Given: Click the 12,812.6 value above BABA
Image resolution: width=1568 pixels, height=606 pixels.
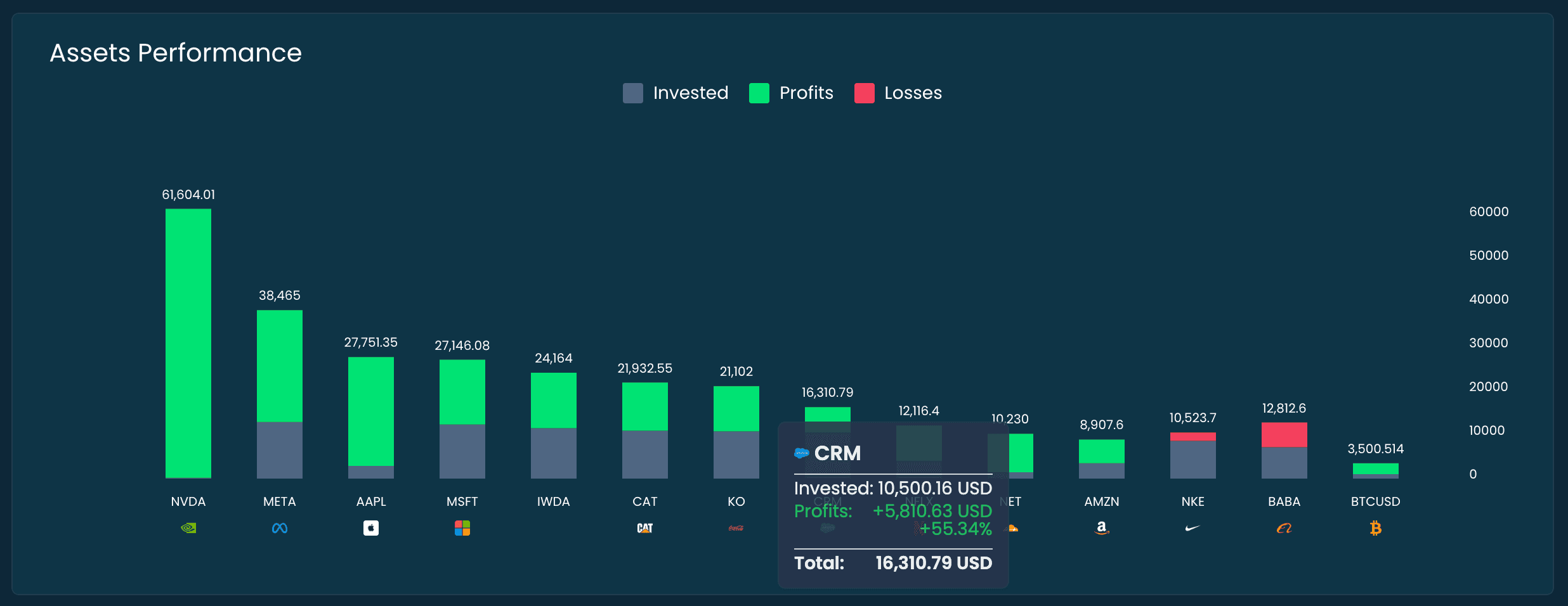Looking at the screenshot, I should 1284,408.
